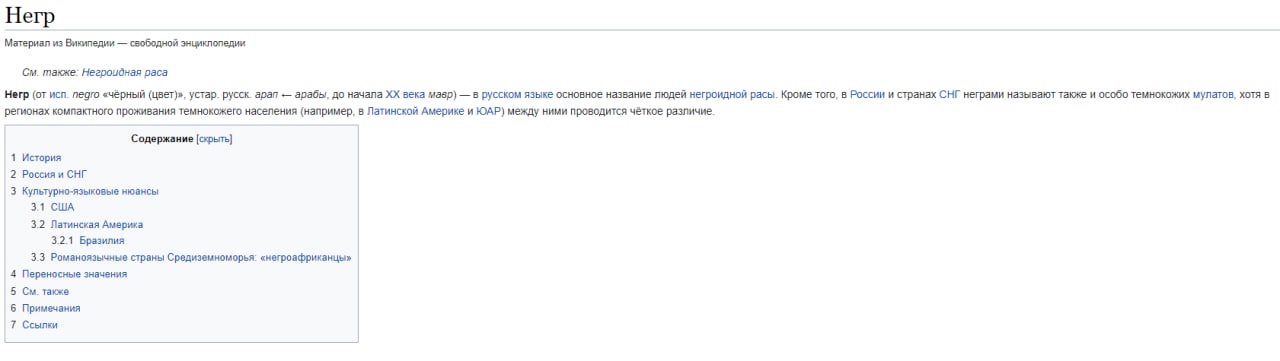Follow the негроидной расы link in intro

pyautogui.click(x=732, y=94)
